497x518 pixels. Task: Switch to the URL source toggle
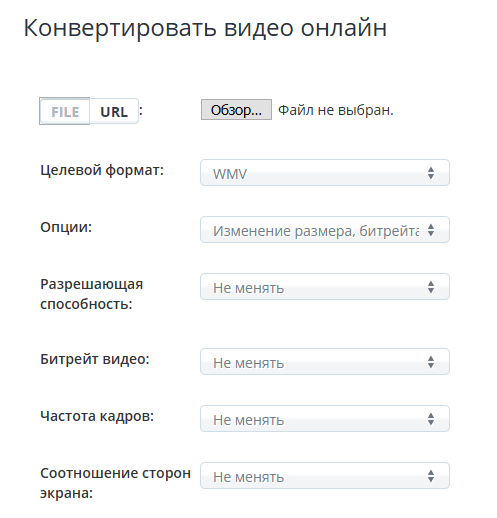pyautogui.click(x=114, y=111)
